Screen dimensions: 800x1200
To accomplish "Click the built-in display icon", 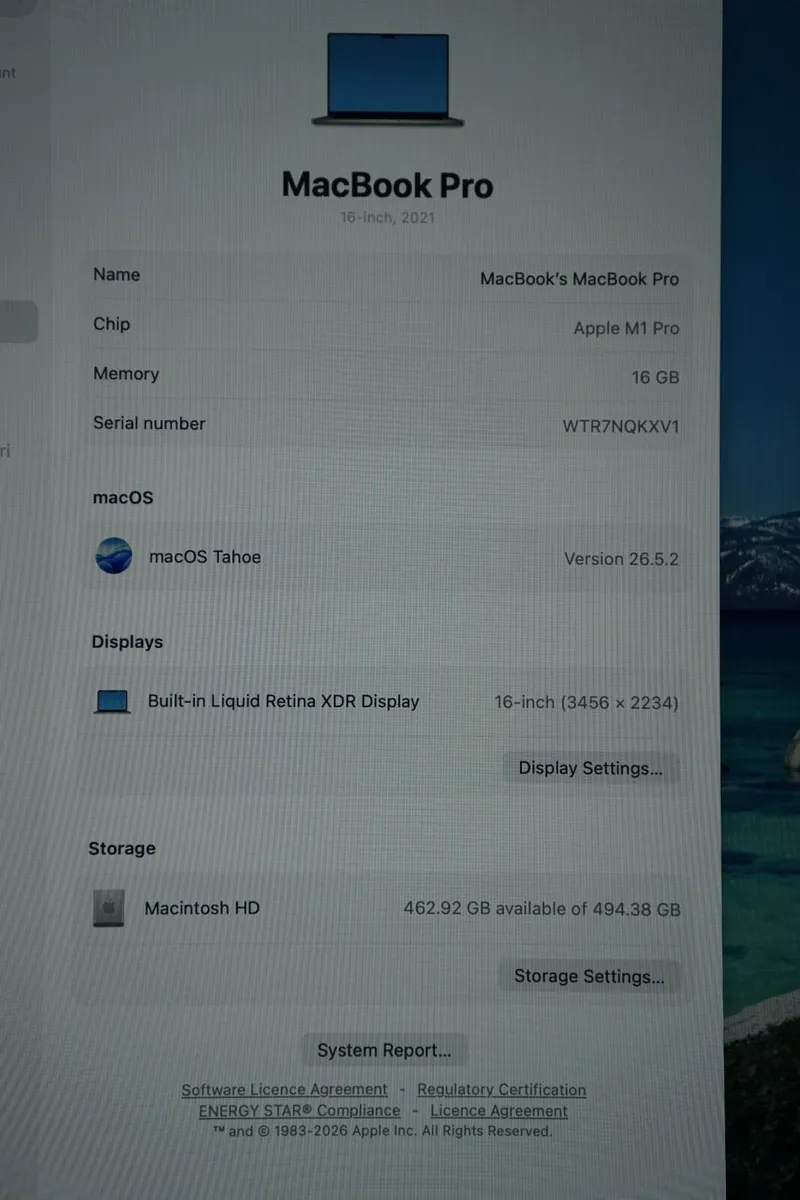I will 112,702.
